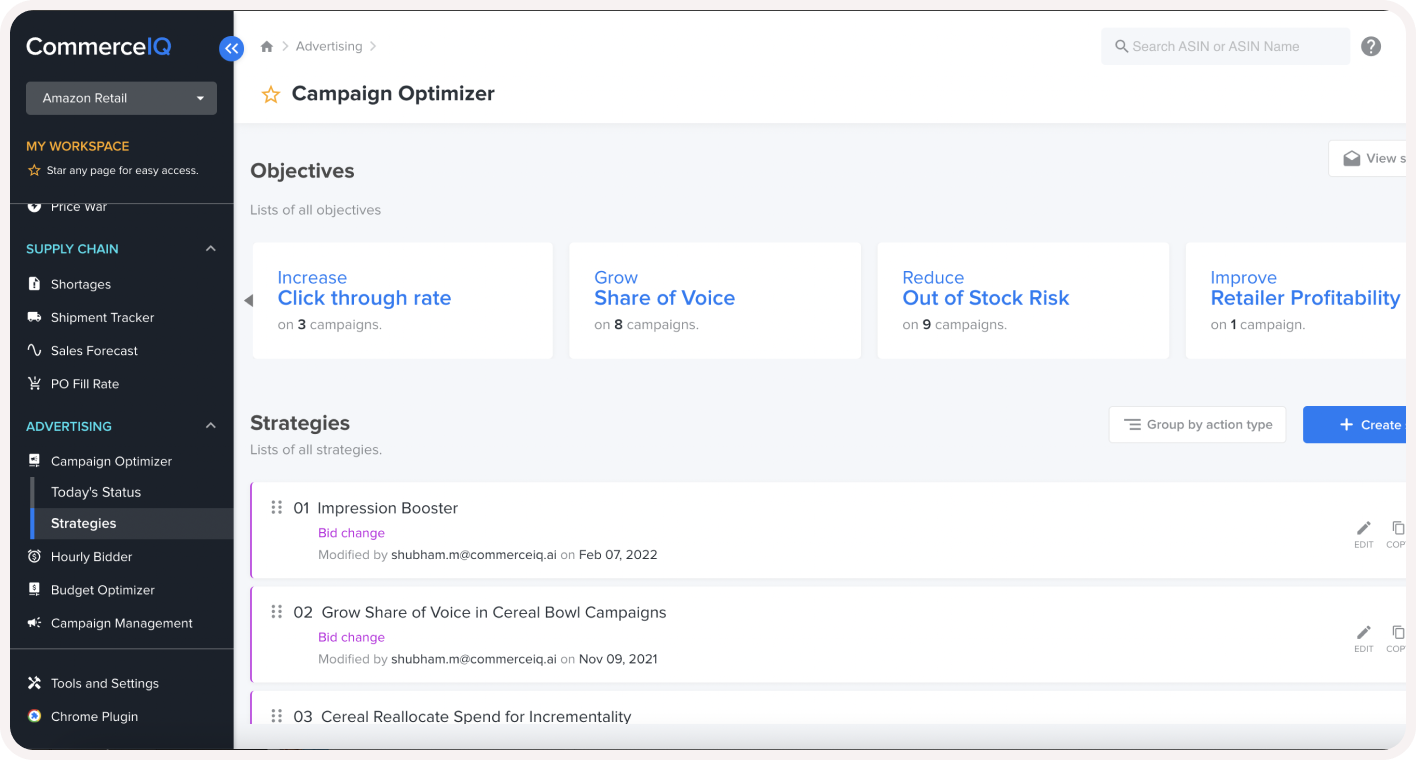This screenshot has height=760, width=1416.
Task: Click Bid change label under Impression Booster
Action: coord(351,533)
